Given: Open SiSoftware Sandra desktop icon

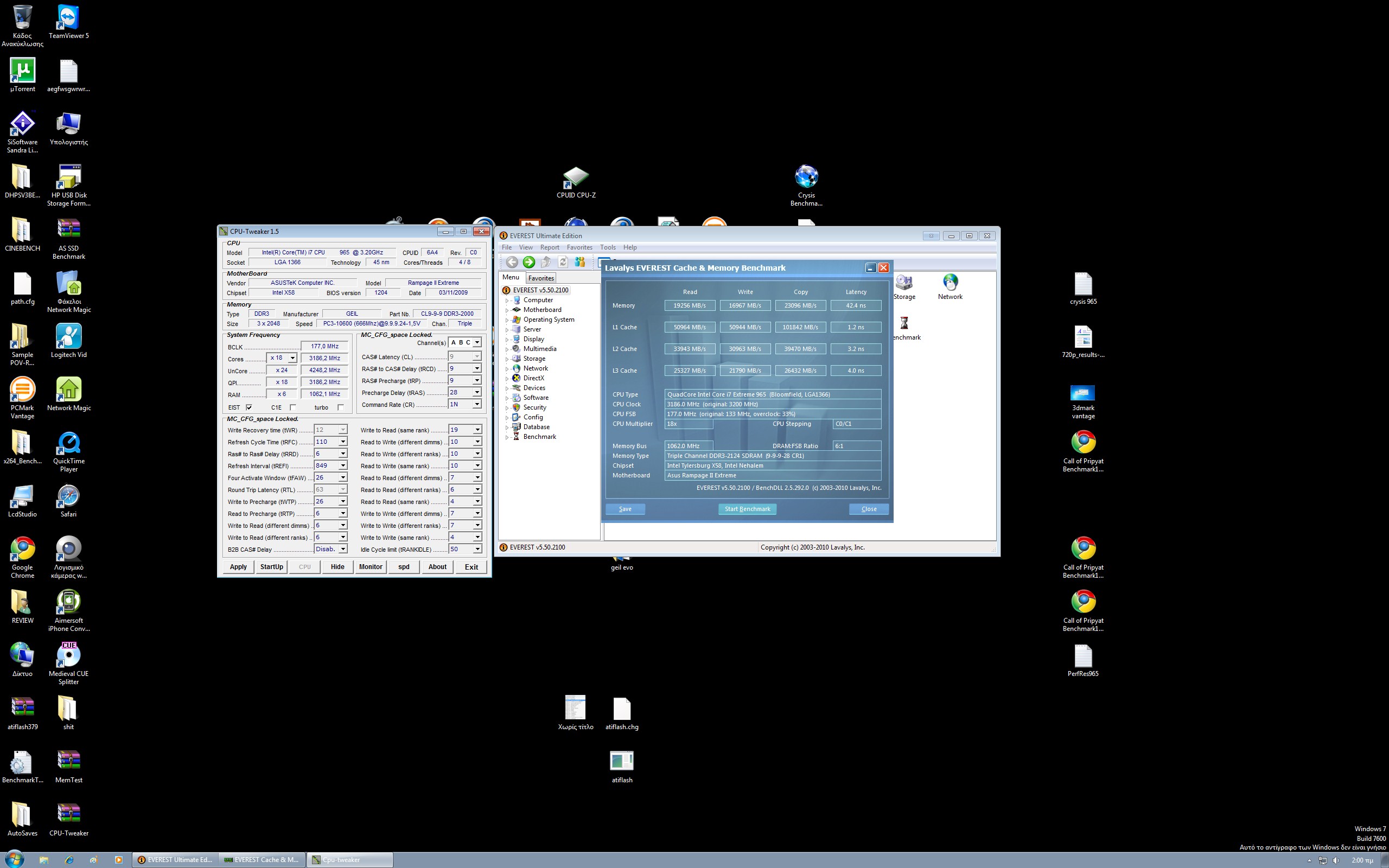Looking at the screenshot, I should point(22,132).
